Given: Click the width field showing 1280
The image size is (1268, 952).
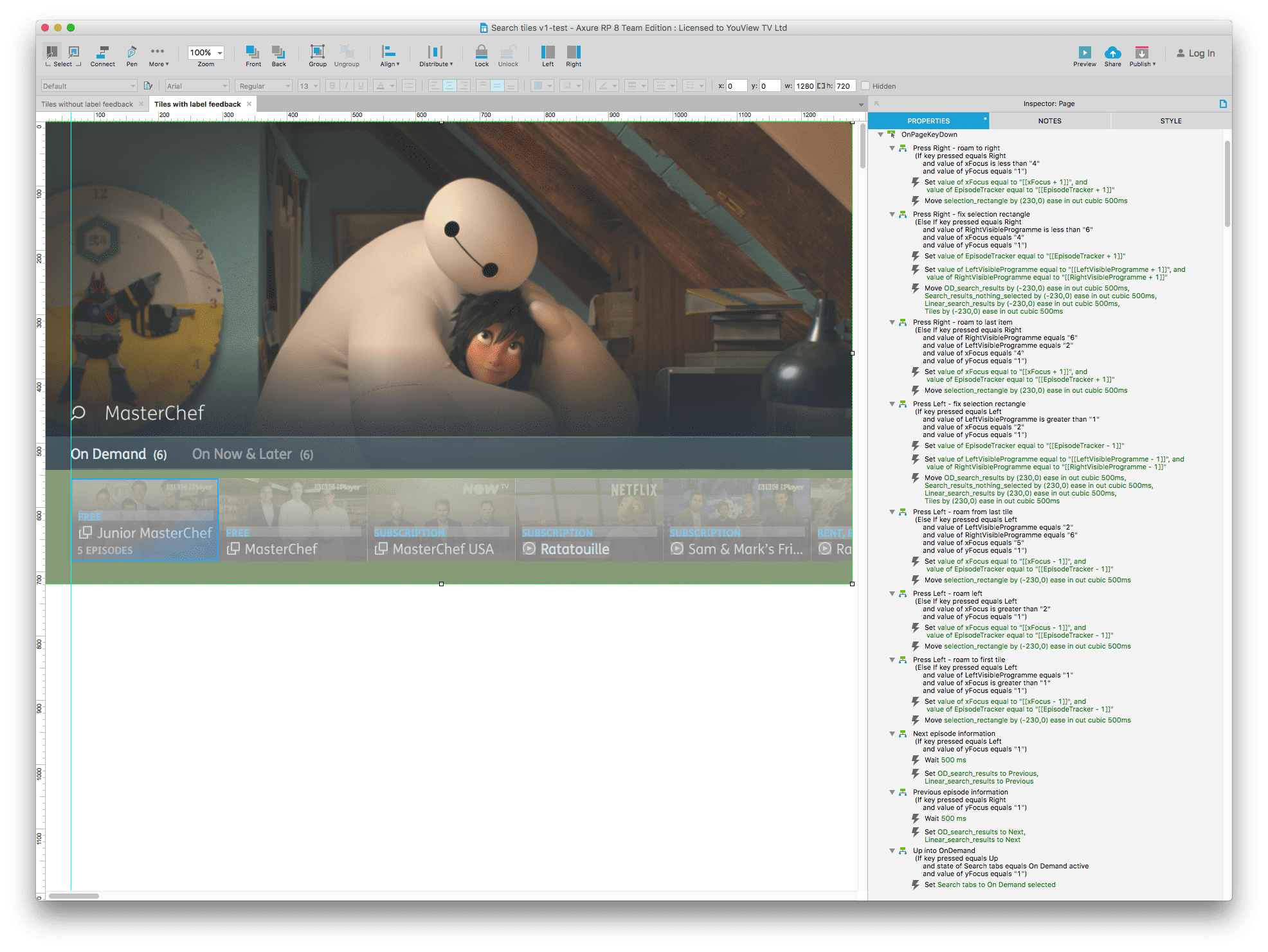Looking at the screenshot, I should (806, 85).
